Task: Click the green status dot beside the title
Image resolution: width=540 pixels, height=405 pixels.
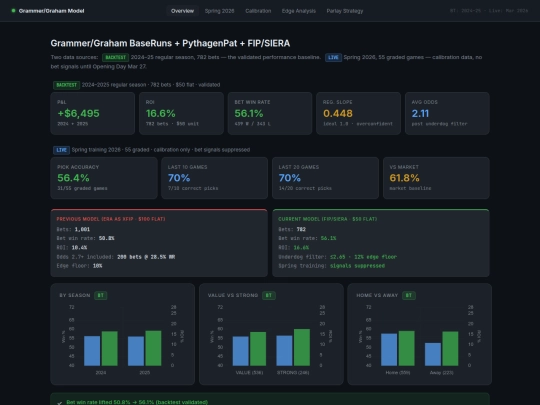Action: pos(13,11)
